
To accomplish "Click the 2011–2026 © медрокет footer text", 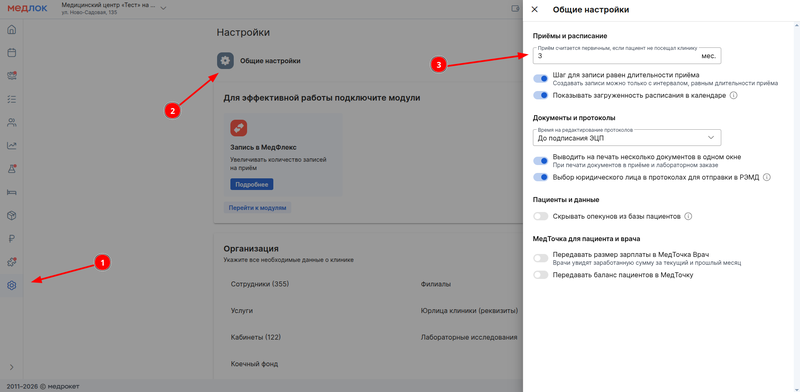I will tap(43, 386).
